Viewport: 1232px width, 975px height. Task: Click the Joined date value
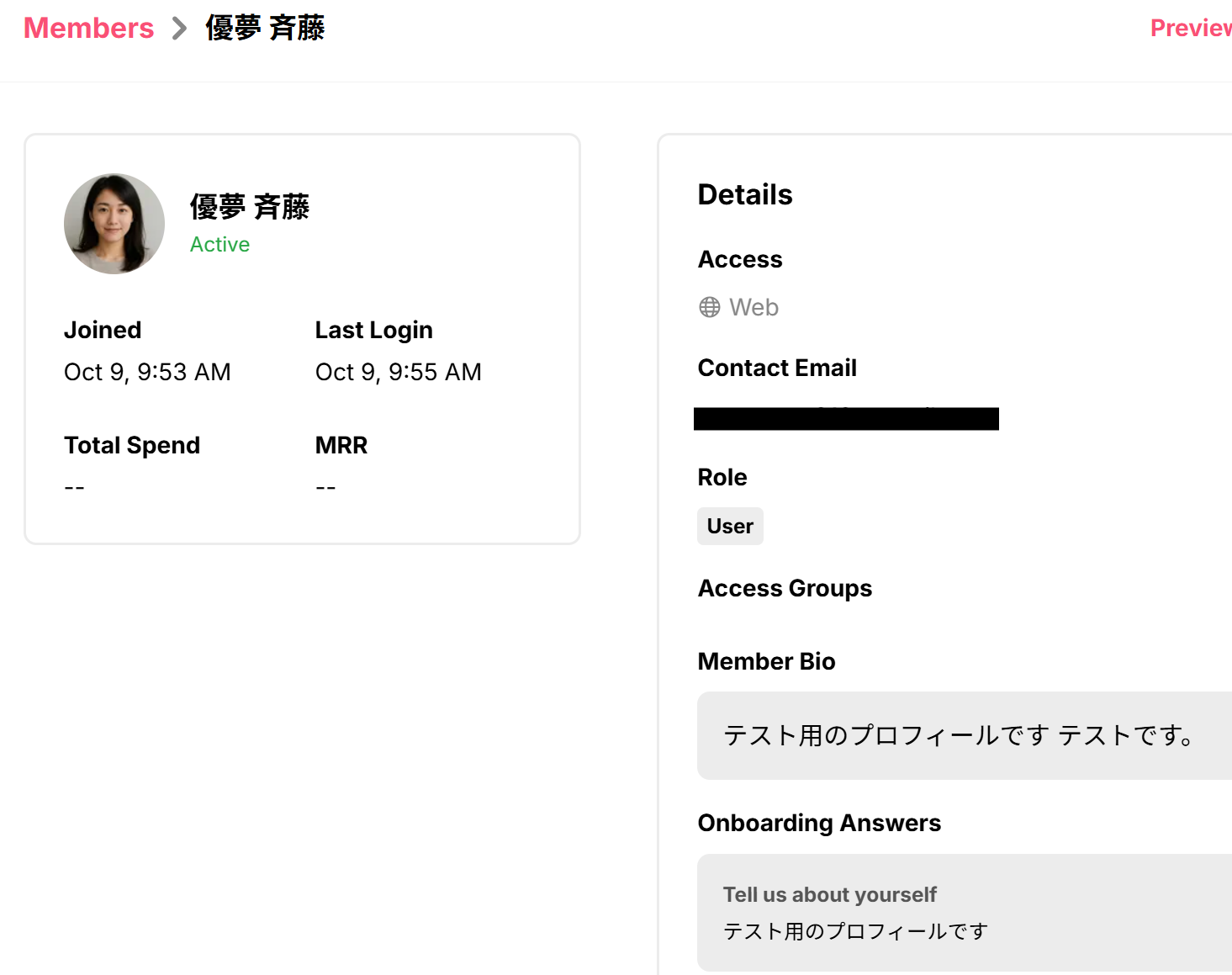point(147,372)
